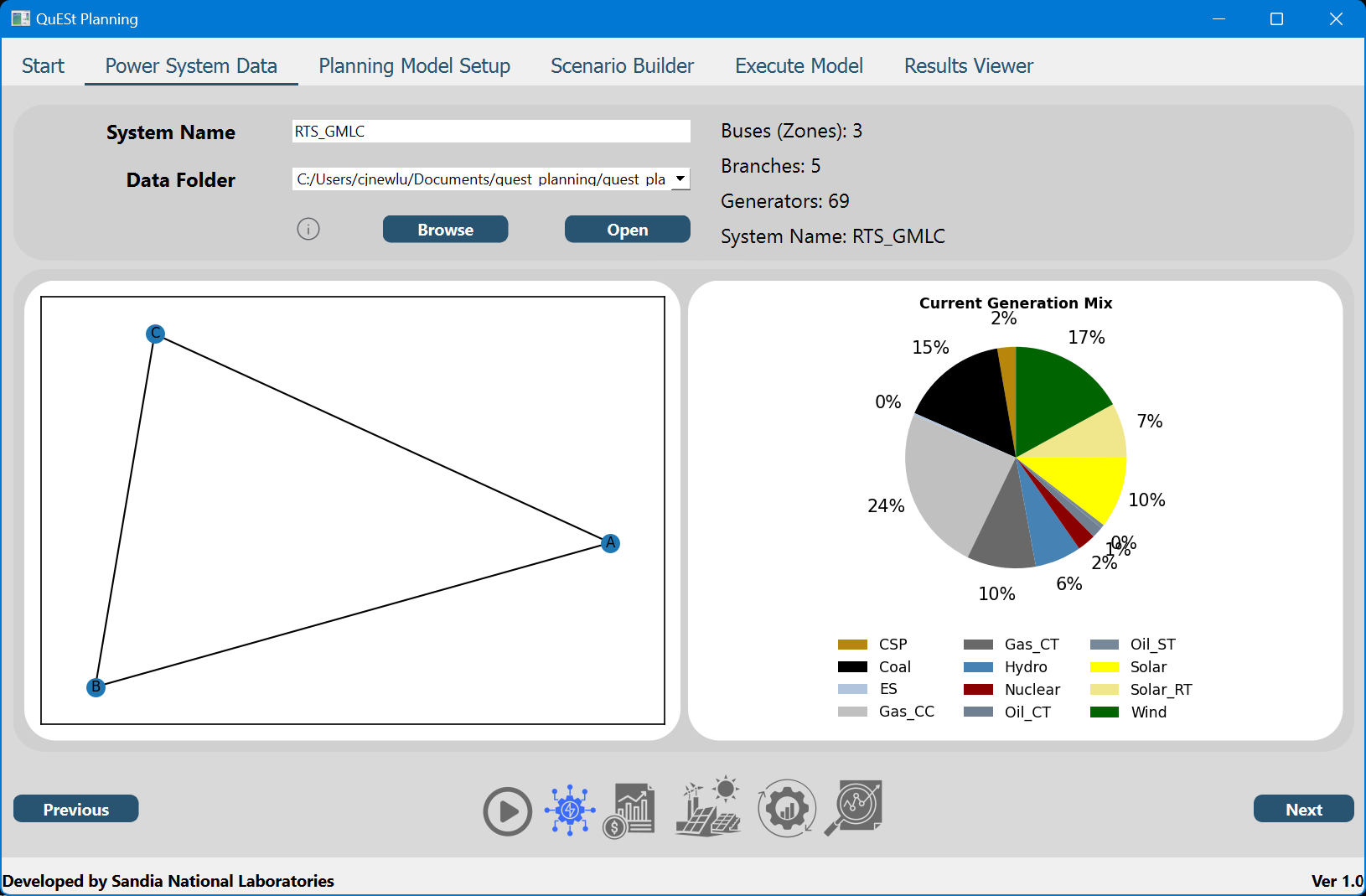Click the solar and wind plant icon

coord(709,806)
